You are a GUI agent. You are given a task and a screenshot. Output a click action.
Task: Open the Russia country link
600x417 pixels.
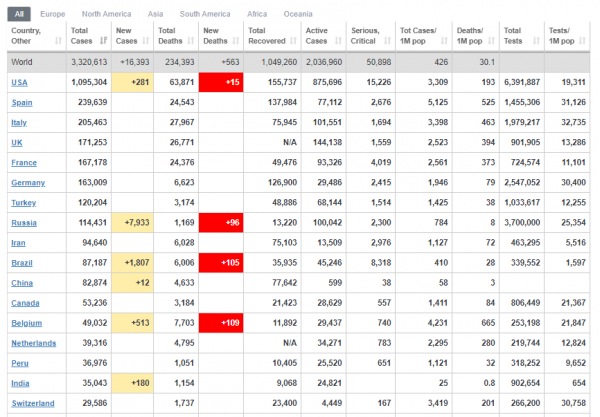24,223
